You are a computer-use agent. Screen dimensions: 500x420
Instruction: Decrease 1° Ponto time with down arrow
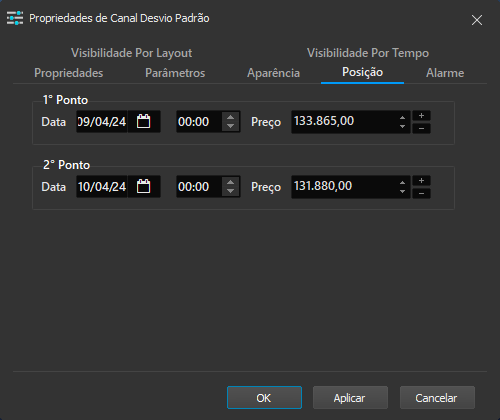coord(230,126)
